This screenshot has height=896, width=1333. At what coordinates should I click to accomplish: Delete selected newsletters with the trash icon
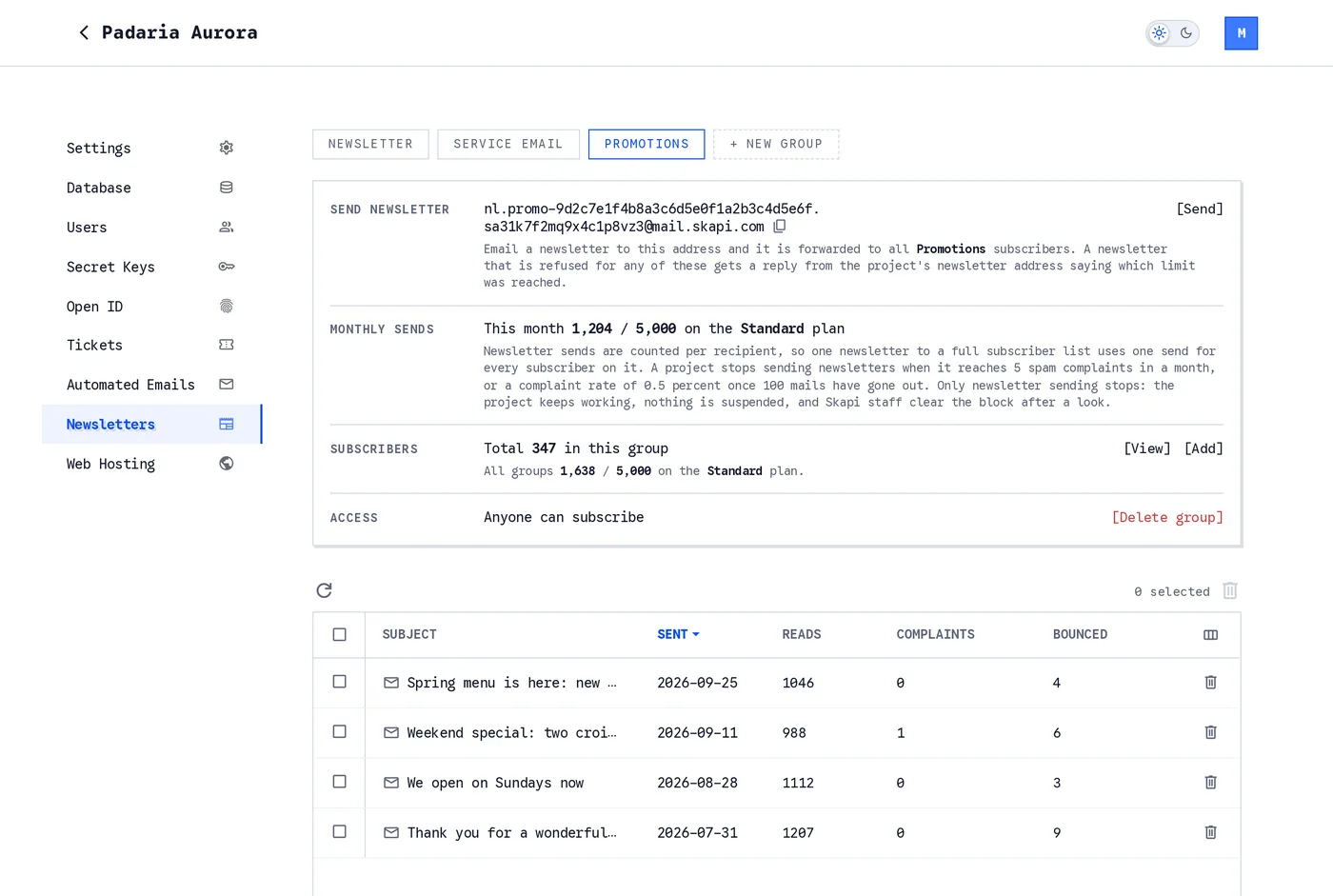pos(1230,590)
